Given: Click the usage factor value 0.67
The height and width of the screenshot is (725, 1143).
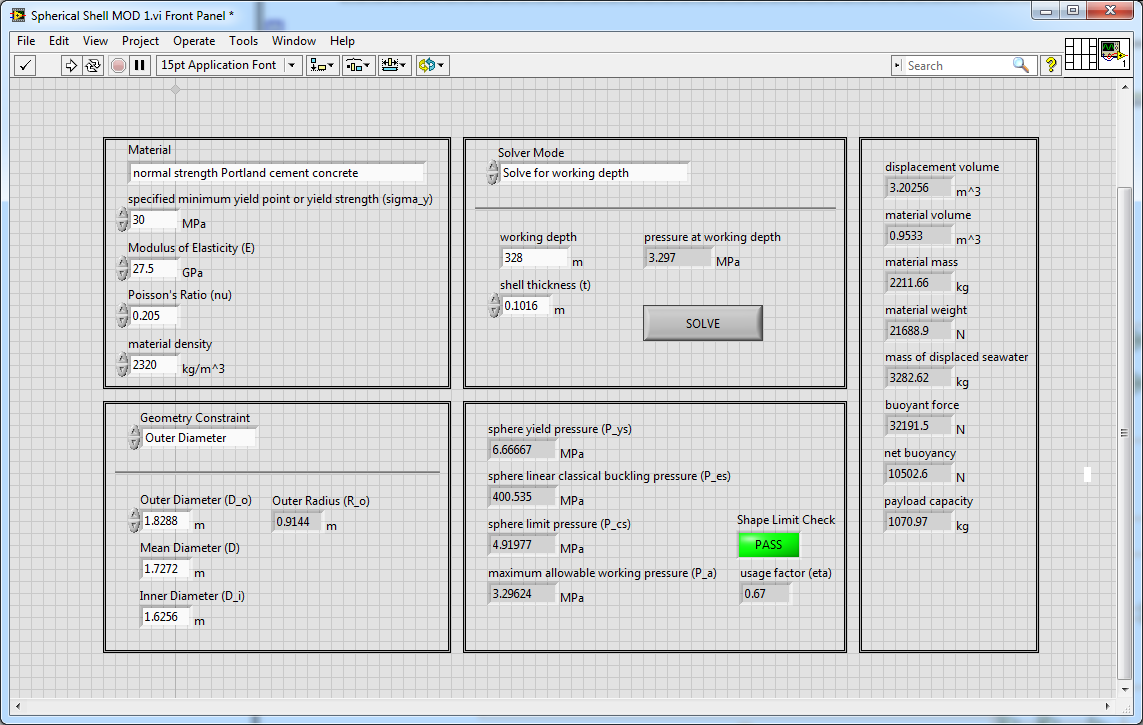Looking at the screenshot, I should pos(765,594).
